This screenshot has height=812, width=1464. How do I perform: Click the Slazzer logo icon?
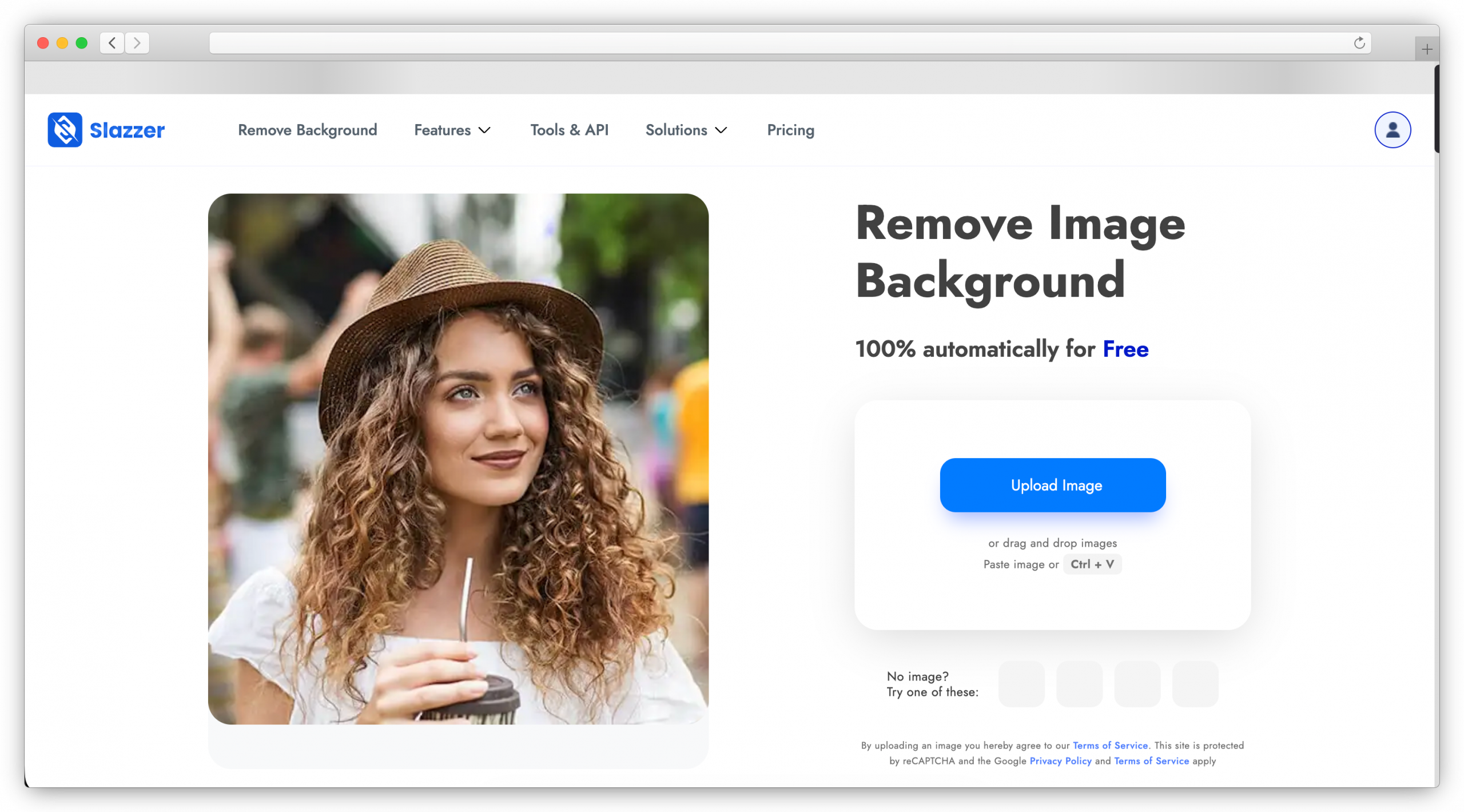(x=65, y=130)
